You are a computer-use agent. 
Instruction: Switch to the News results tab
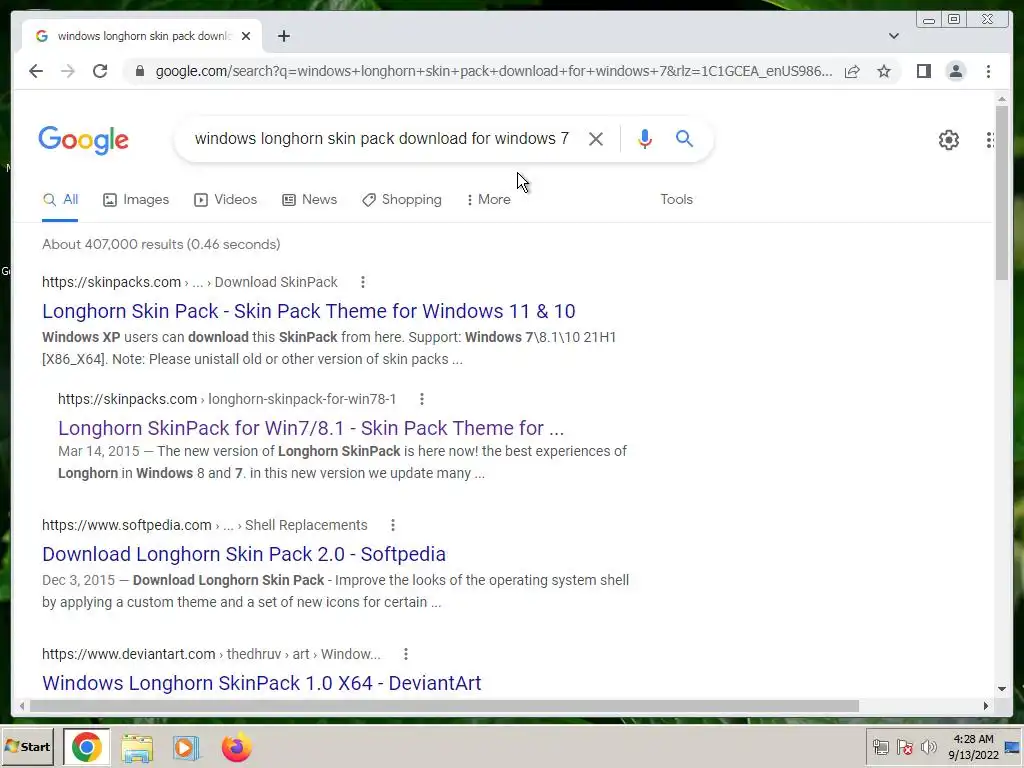pyautogui.click(x=310, y=200)
